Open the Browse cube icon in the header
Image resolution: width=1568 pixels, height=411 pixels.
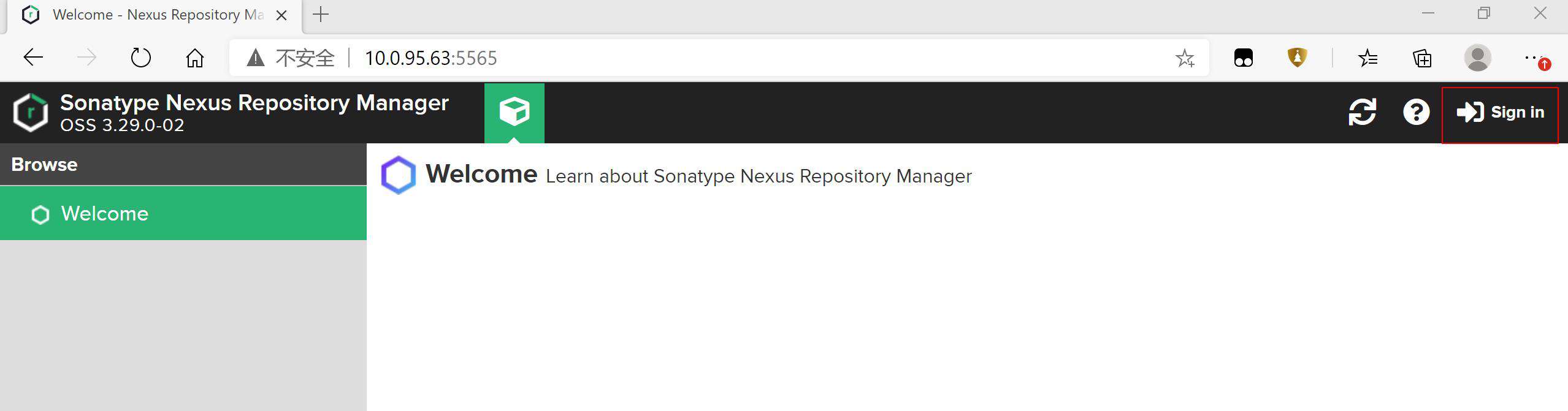[514, 113]
